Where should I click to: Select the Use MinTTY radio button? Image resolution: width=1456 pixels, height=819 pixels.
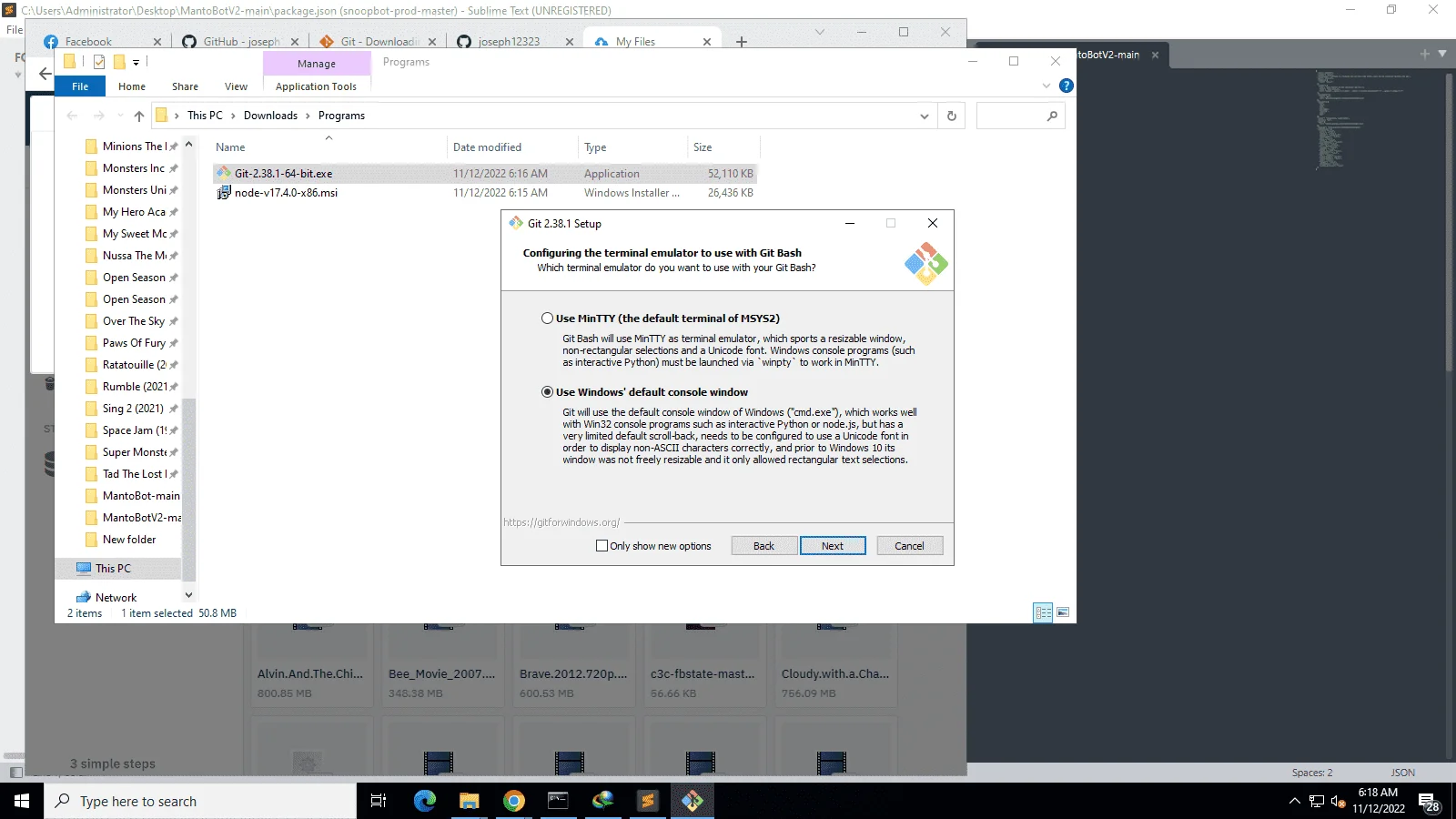547,318
